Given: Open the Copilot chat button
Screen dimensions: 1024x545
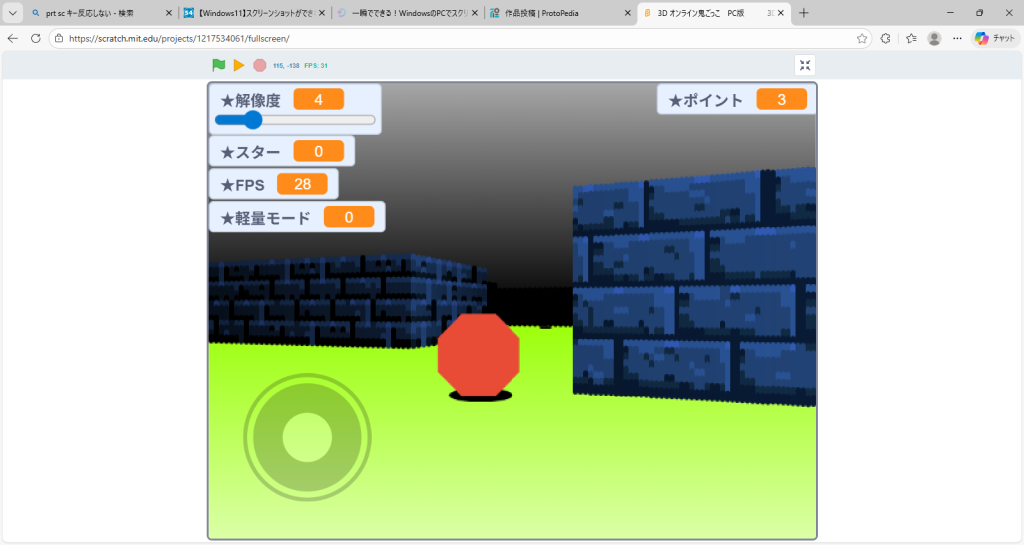Looking at the screenshot, I should point(994,38).
